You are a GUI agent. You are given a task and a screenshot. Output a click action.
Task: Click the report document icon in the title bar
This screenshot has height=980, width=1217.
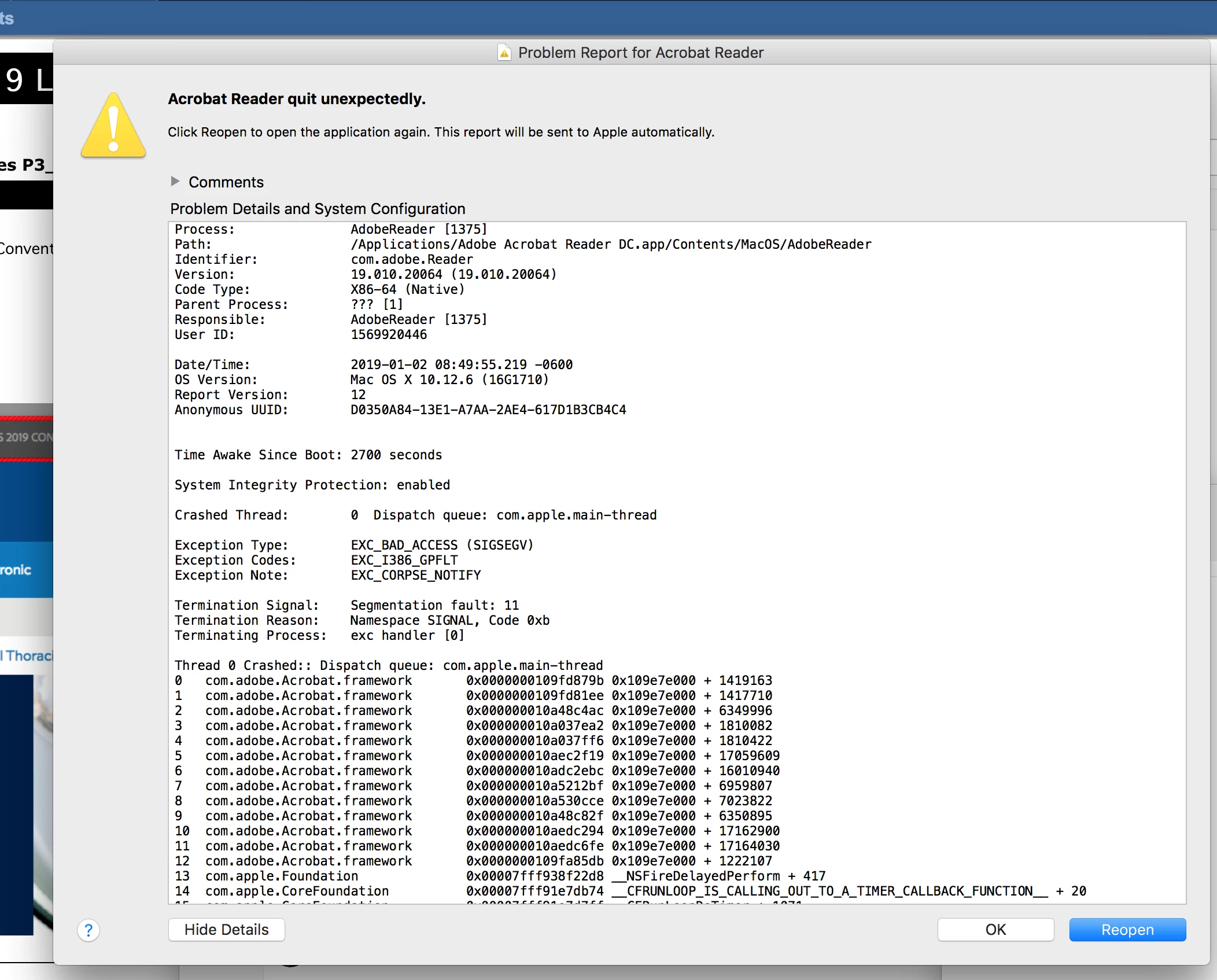[504, 53]
